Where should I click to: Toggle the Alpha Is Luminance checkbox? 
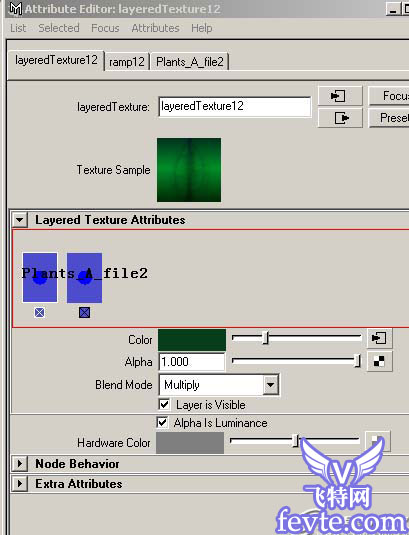pos(162,423)
